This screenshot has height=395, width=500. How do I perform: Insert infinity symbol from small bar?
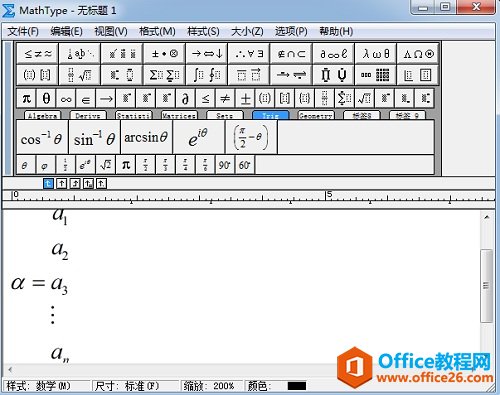[x=66, y=99]
